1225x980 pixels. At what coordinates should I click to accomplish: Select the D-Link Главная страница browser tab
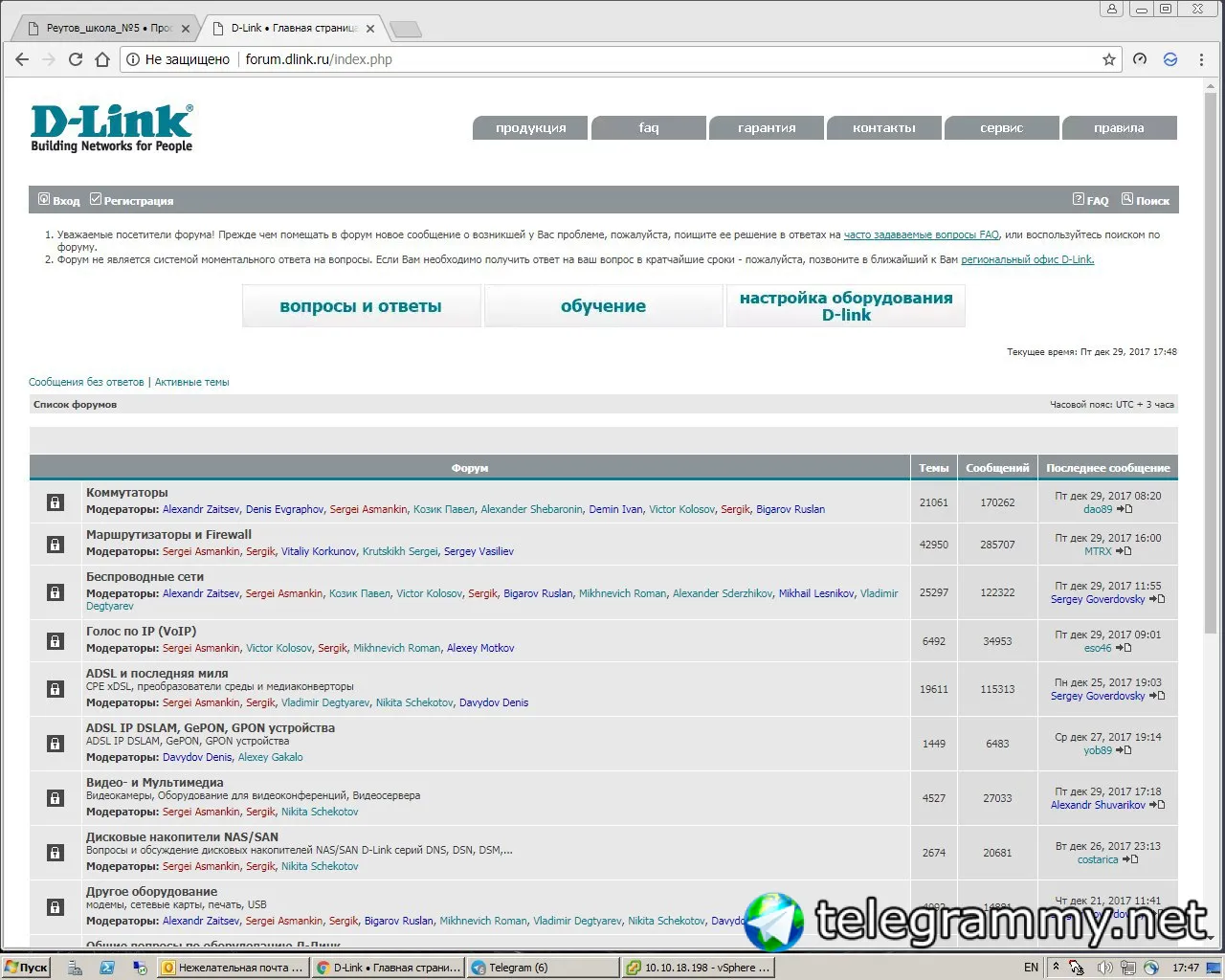(x=291, y=28)
